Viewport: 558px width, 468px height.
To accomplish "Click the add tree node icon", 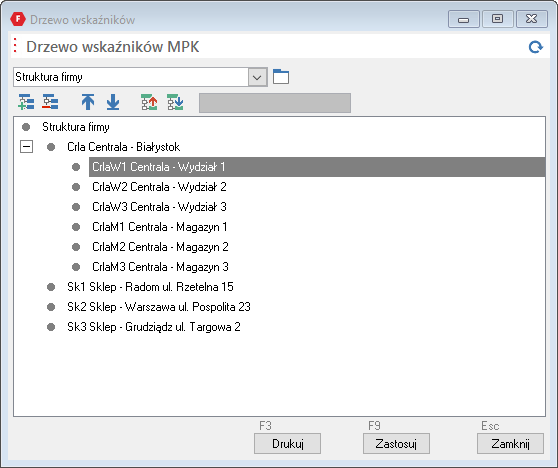I will (x=26, y=102).
